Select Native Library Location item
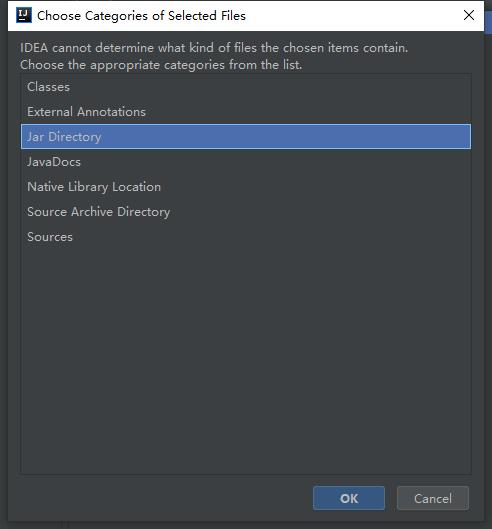This screenshot has height=529, width=492. coord(246,187)
